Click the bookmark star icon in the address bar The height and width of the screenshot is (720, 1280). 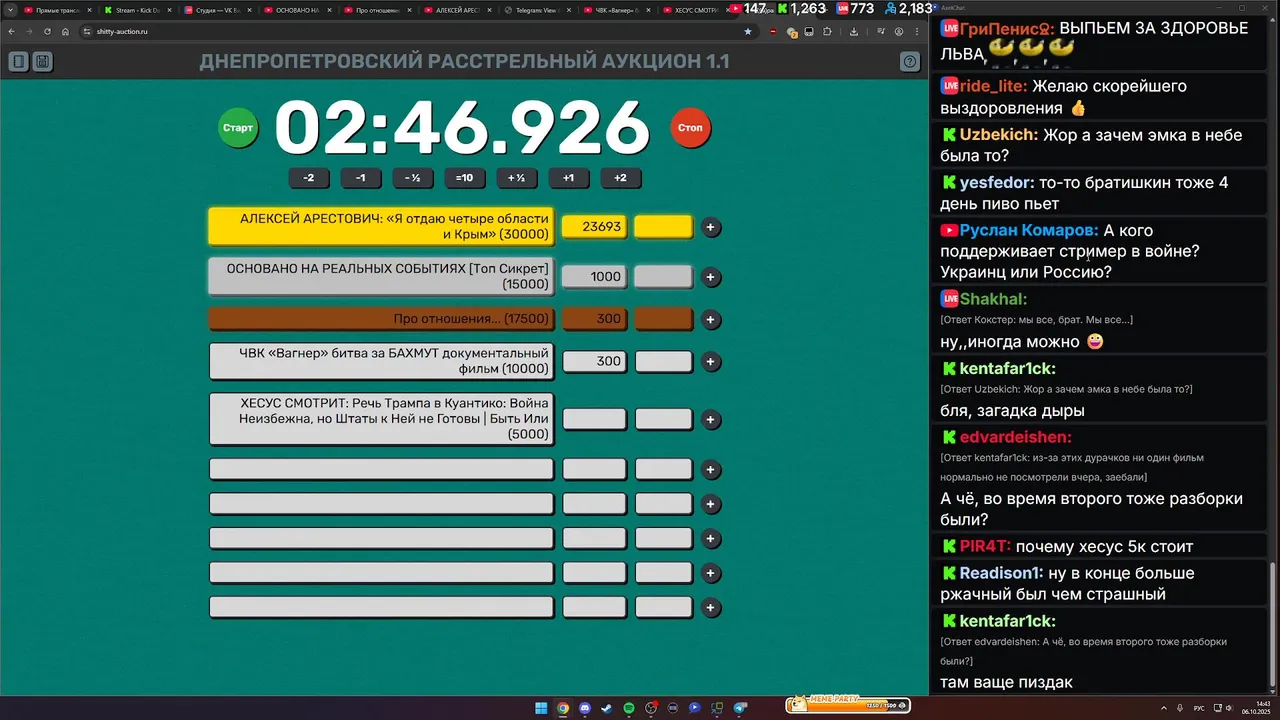click(748, 32)
